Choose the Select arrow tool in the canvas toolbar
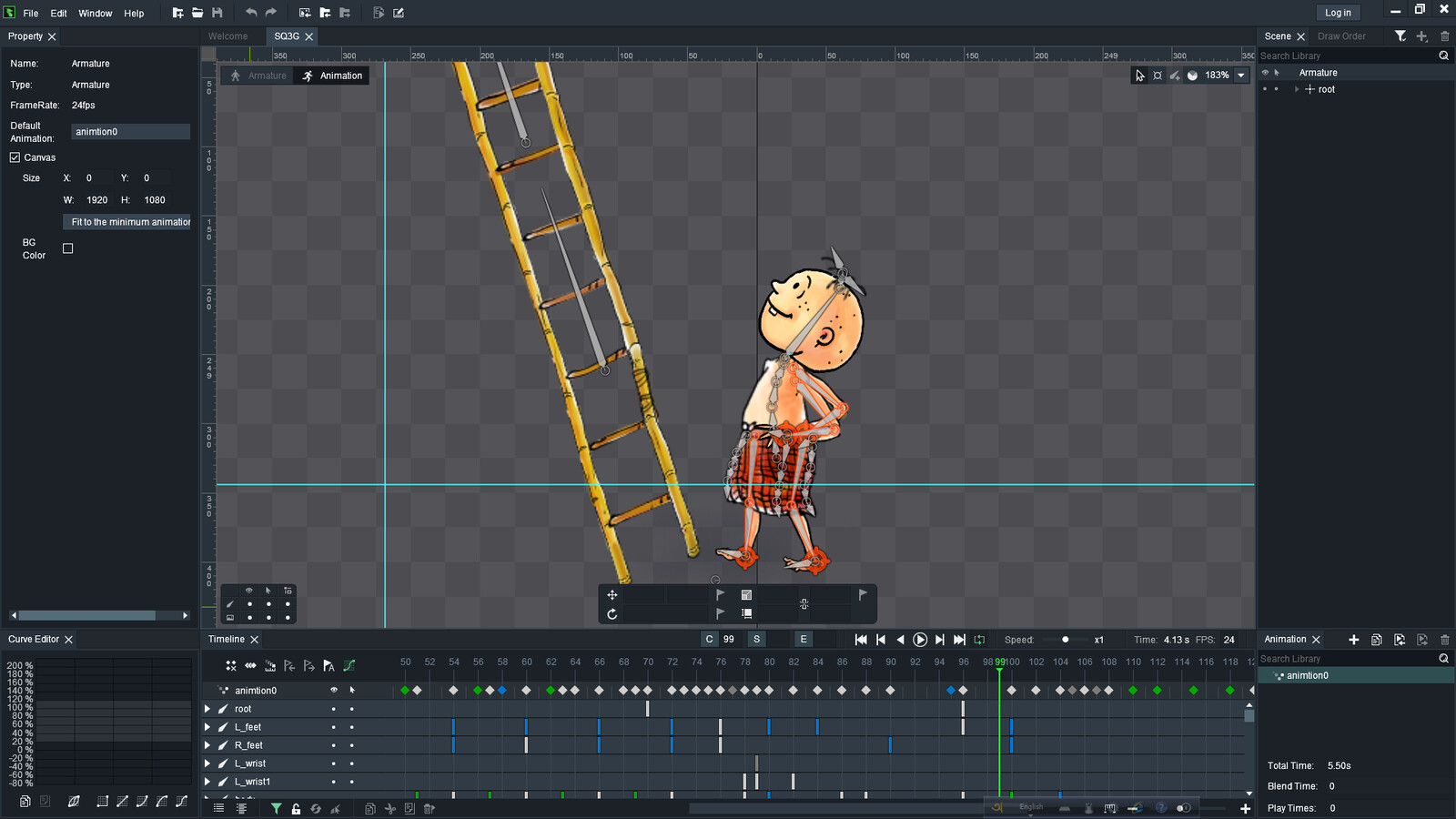The height and width of the screenshot is (819, 1456). pyautogui.click(x=1139, y=76)
